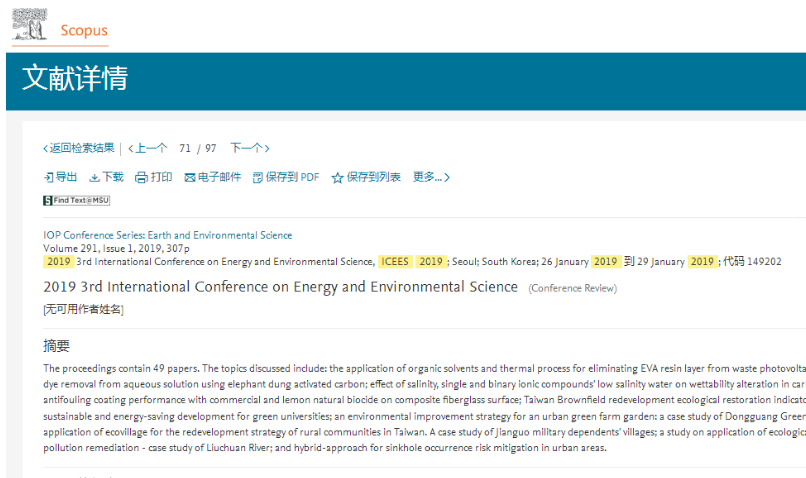Click 保存到列表 text label

[374, 177]
